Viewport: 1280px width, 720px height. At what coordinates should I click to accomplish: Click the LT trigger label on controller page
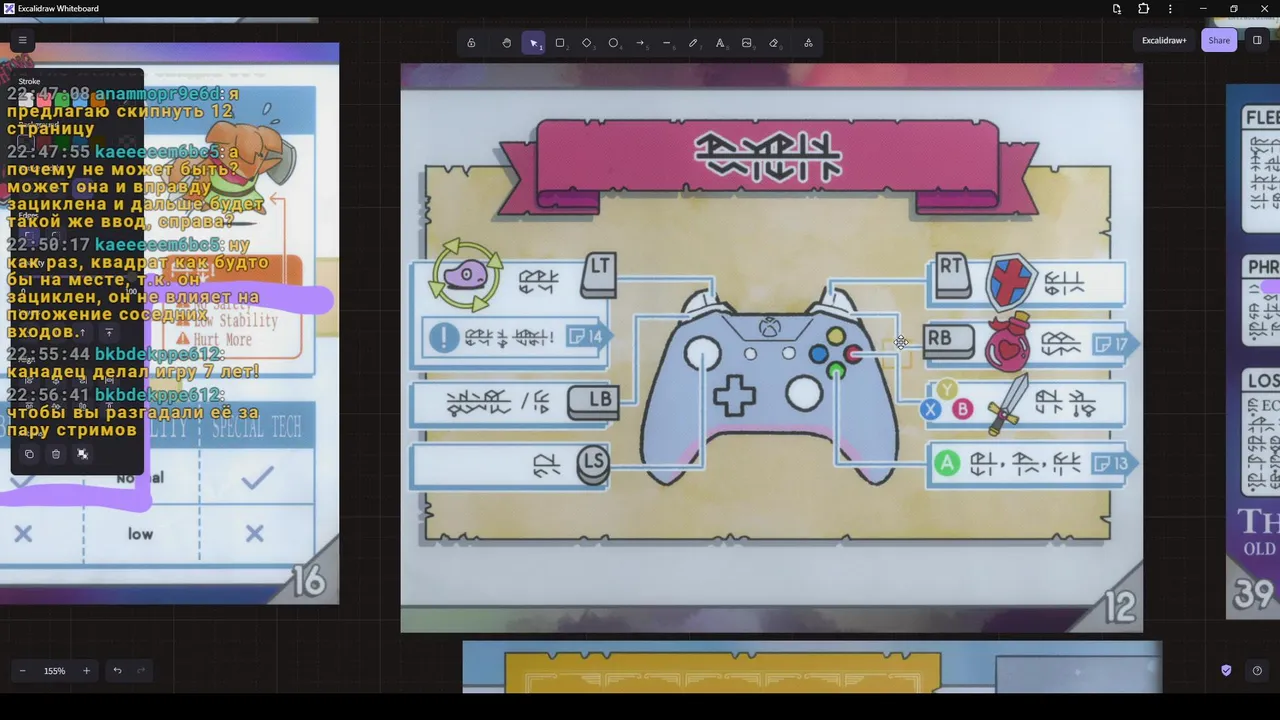599,273
